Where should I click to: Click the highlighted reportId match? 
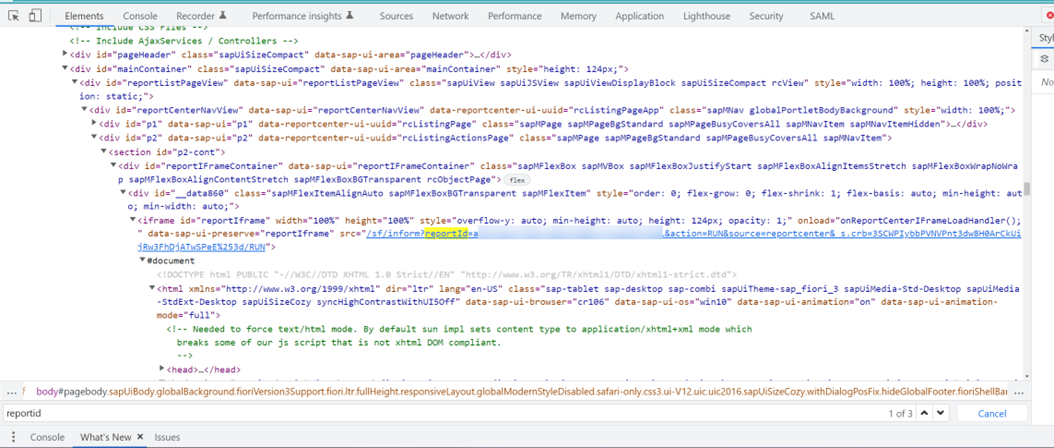click(x=448, y=233)
